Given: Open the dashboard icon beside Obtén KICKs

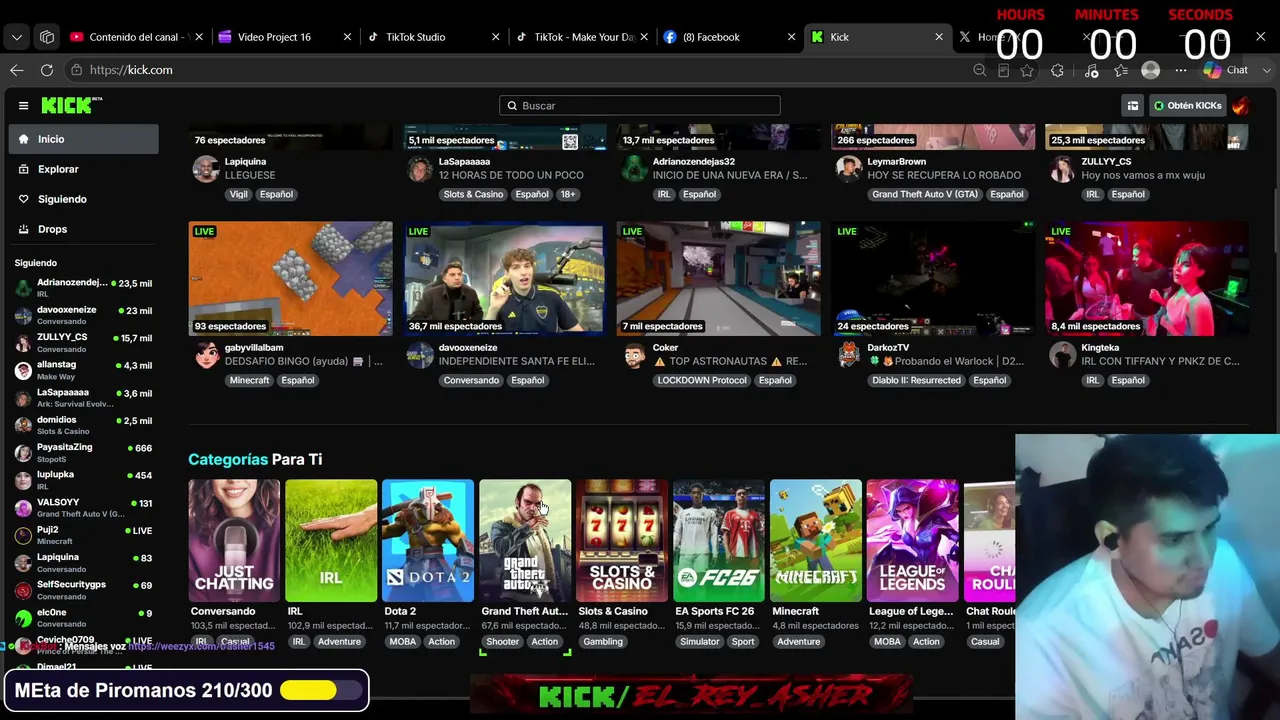Looking at the screenshot, I should [x=1132, y=105].
